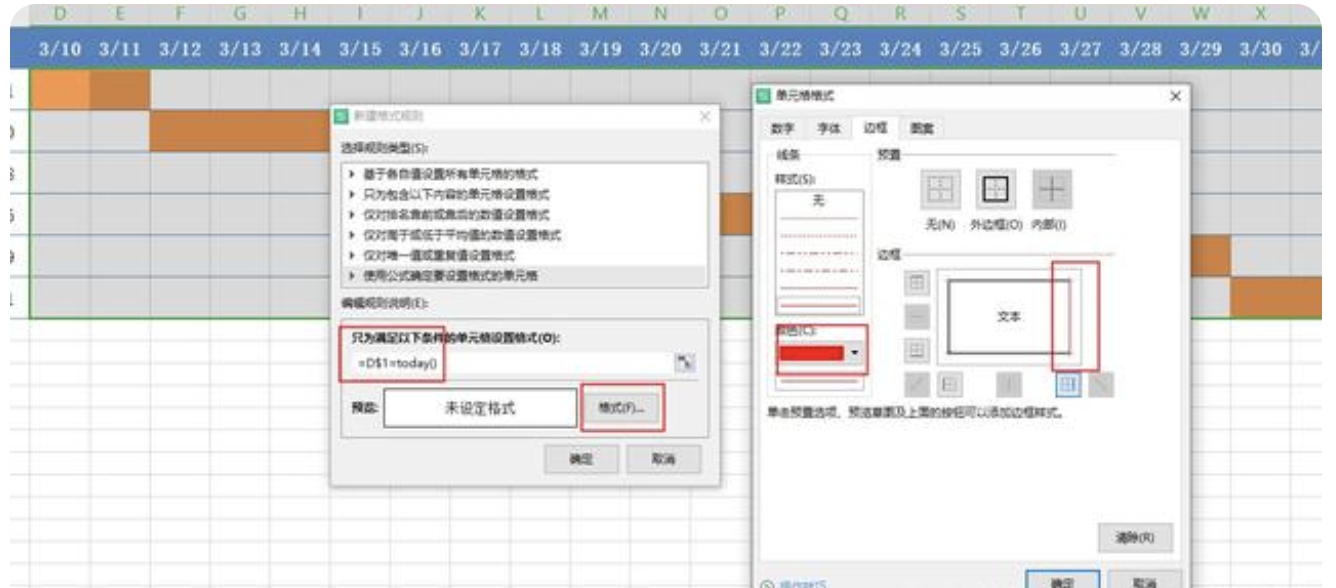Screen dimensions: 1336x588
Task: Select rule type 使用公式确定要设置格式的单元格
Action: click(x=525, y=275)
